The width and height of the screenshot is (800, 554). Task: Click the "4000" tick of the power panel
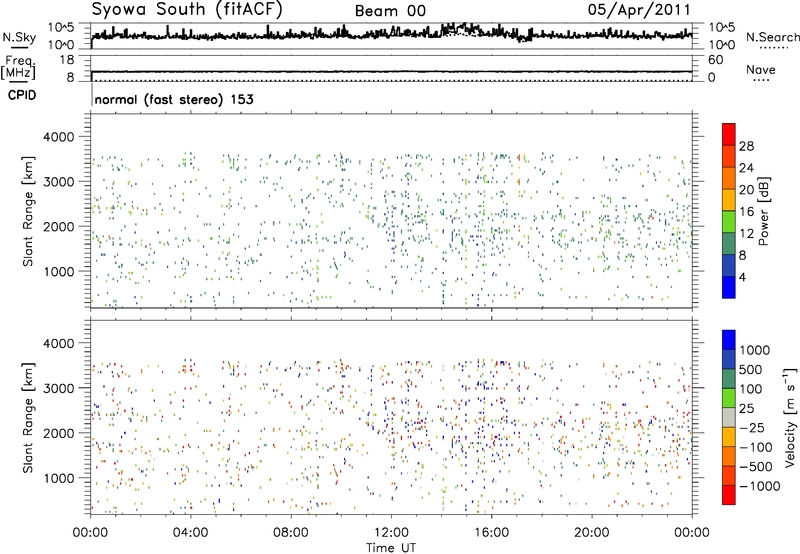pos(58,136)
